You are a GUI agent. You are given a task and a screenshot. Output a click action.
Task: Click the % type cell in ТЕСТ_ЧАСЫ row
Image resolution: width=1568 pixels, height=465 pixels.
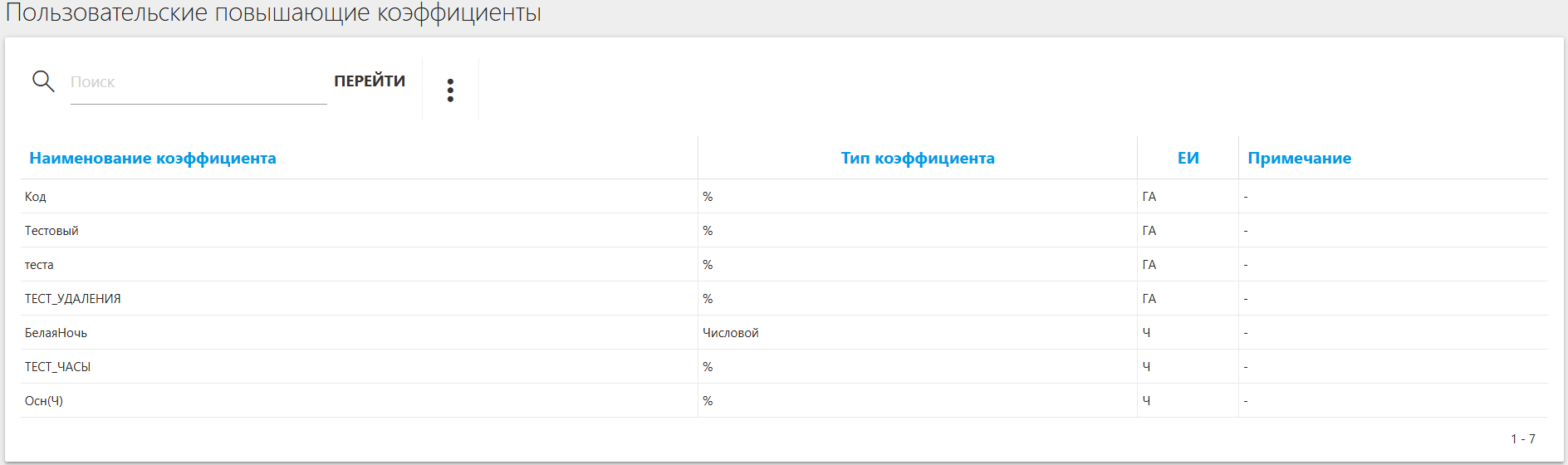[x=708, y=367]
